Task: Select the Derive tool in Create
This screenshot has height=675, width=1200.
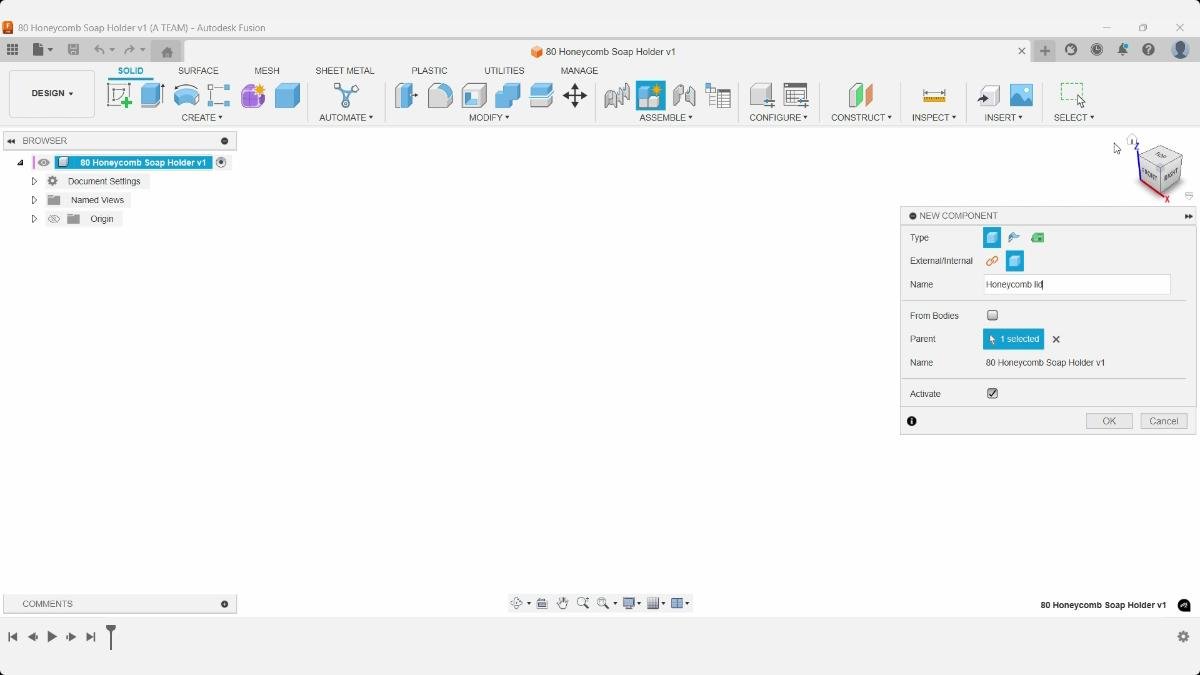Action: tap(219, 95)
